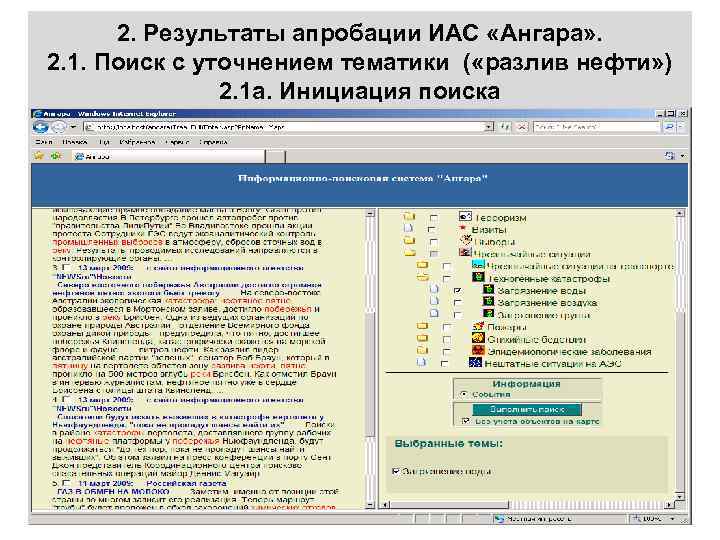Open the new blank tab button
720x540 pixels.
pos(276,156)
